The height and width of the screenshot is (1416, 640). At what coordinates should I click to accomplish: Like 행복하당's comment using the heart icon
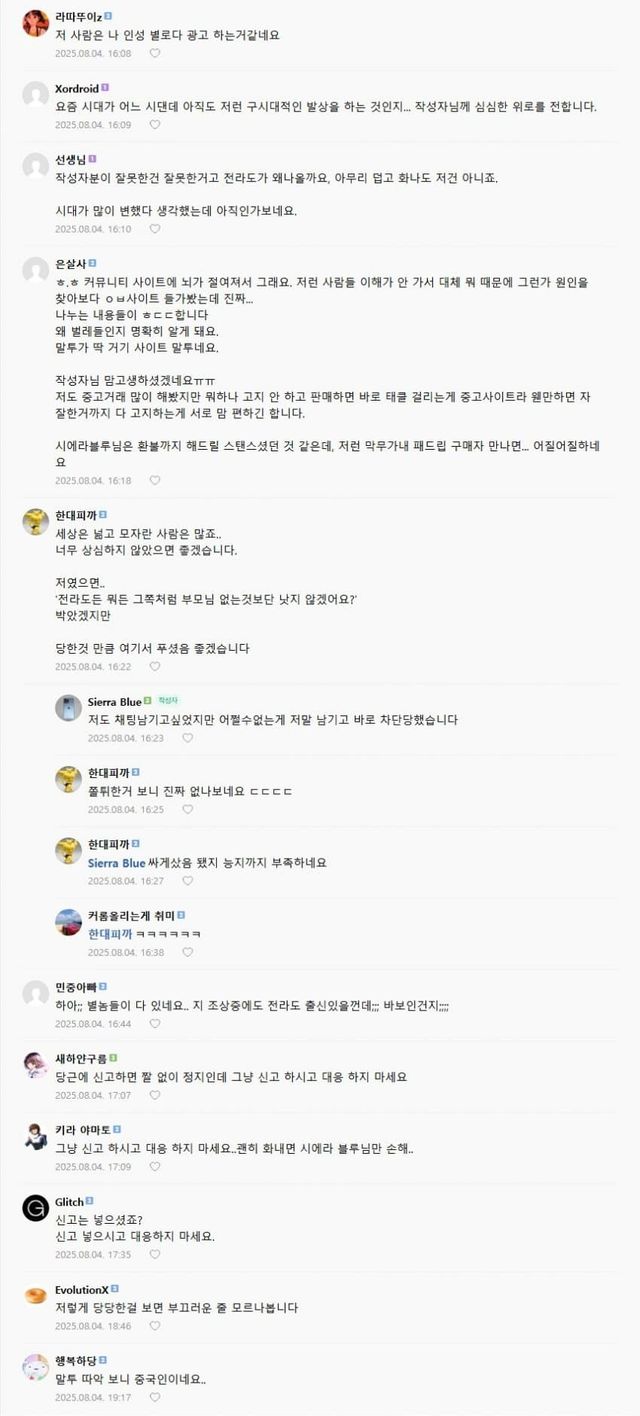(155, 1398)
